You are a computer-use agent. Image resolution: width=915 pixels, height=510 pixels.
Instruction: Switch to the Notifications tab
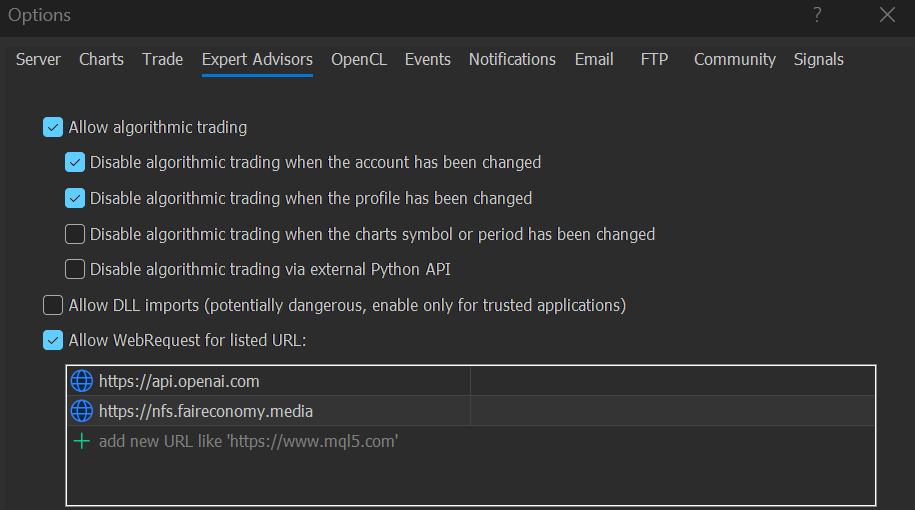(x=512, y=60)
